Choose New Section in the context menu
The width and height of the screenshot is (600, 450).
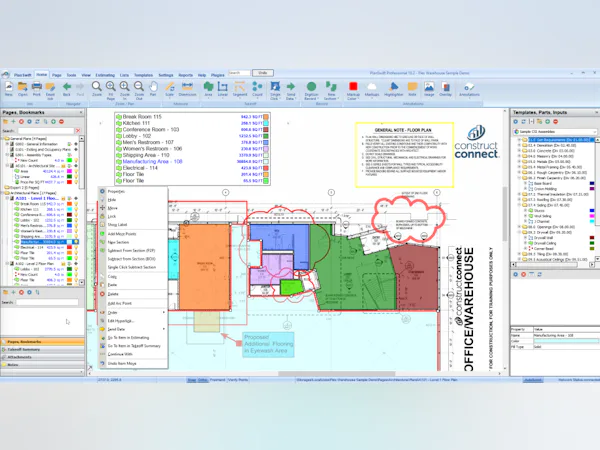pyautogui.click(x=132, y=242)
